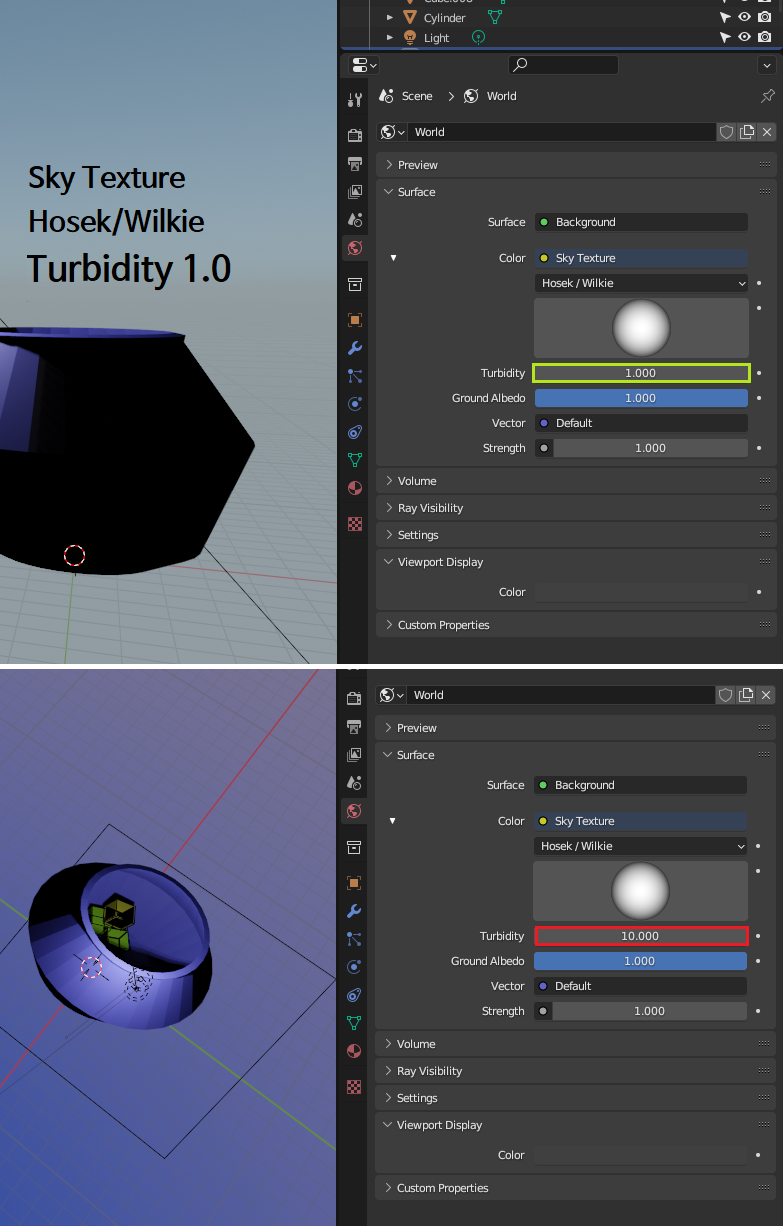The height and width of the screenshot is (1226, 783).
Task: Disable Cylinder in renders via camera icon
Action: pyautogui.click(x=764, y=17)
